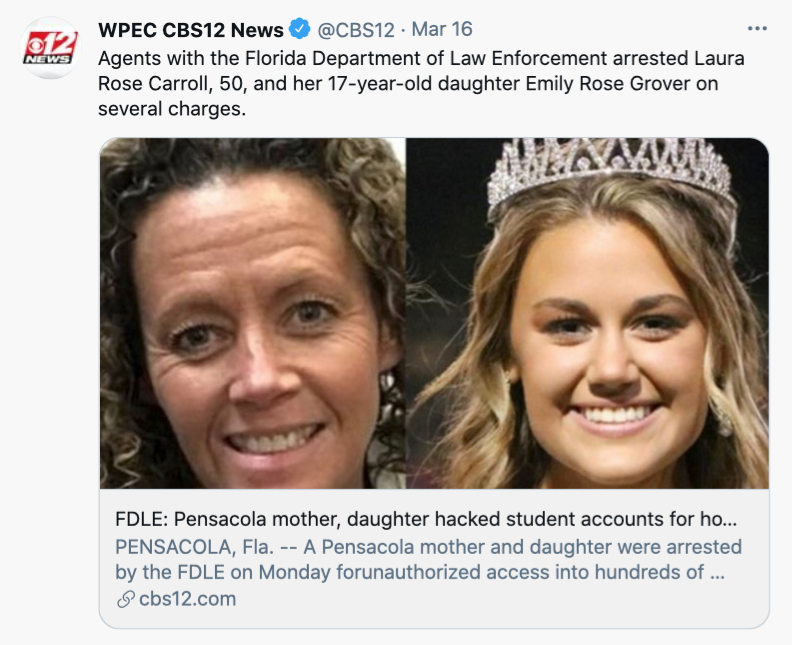Click the left photo of curly-haired woman
Viewport: 792px width, 645px height.
[252, 313]
